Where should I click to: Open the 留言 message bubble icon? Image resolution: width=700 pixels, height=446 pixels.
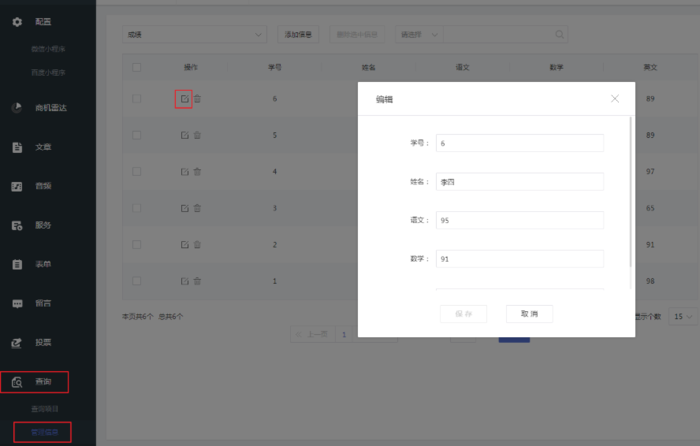(x=17, y=304)
